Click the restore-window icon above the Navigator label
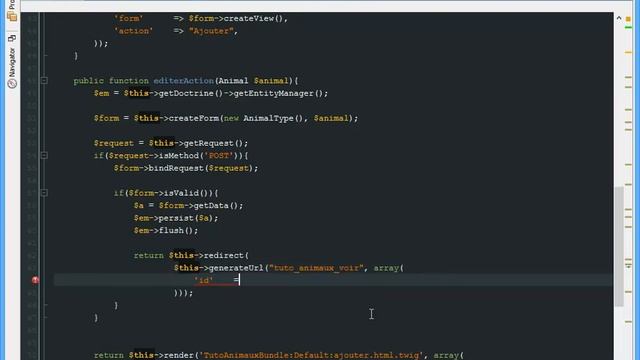 [x=12, y=38]
